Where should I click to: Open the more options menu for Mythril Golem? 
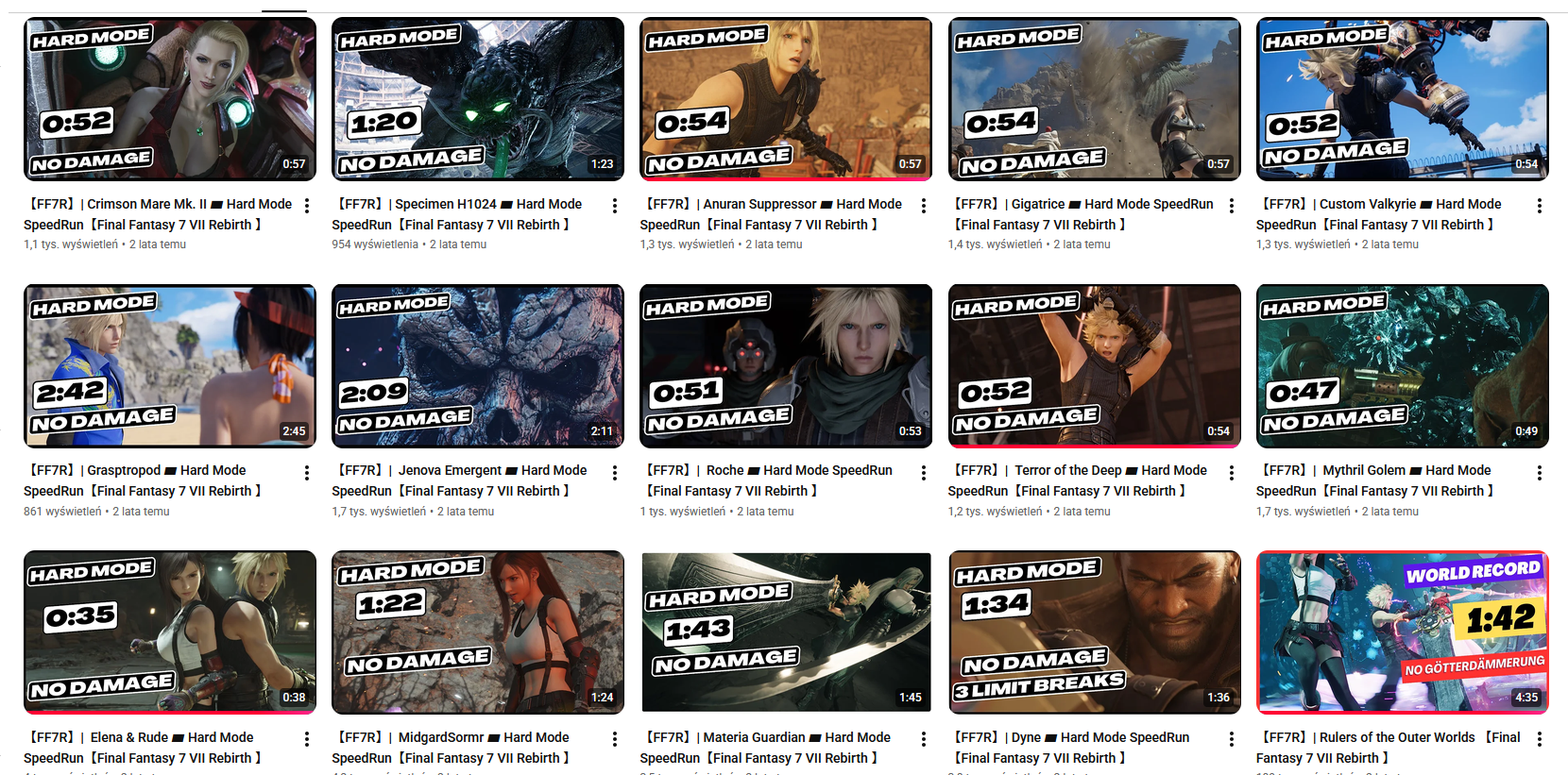[x=1540, y=473]
